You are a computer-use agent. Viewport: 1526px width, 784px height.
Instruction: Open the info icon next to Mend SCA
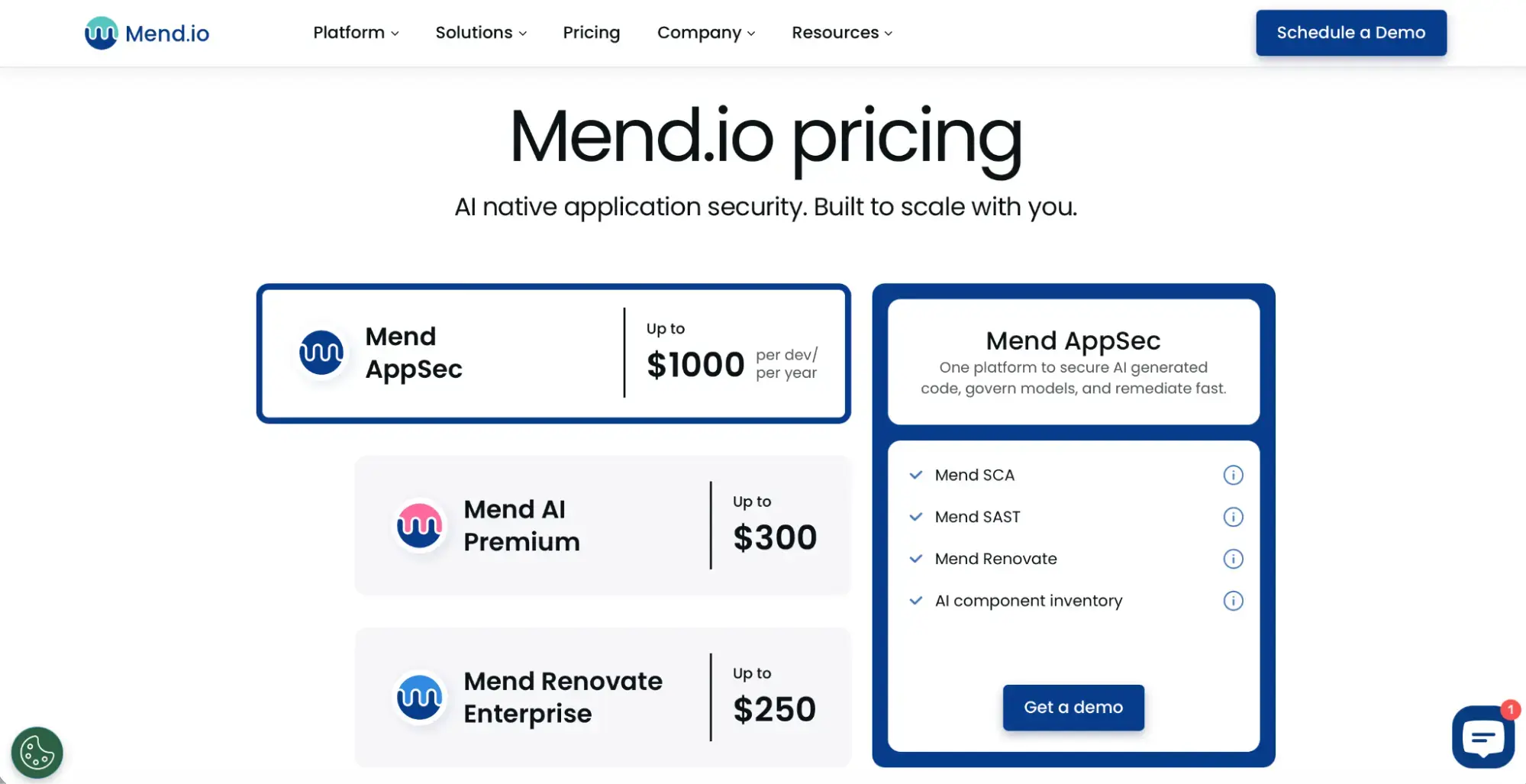pyautogui.click(x=1234, y=475)
